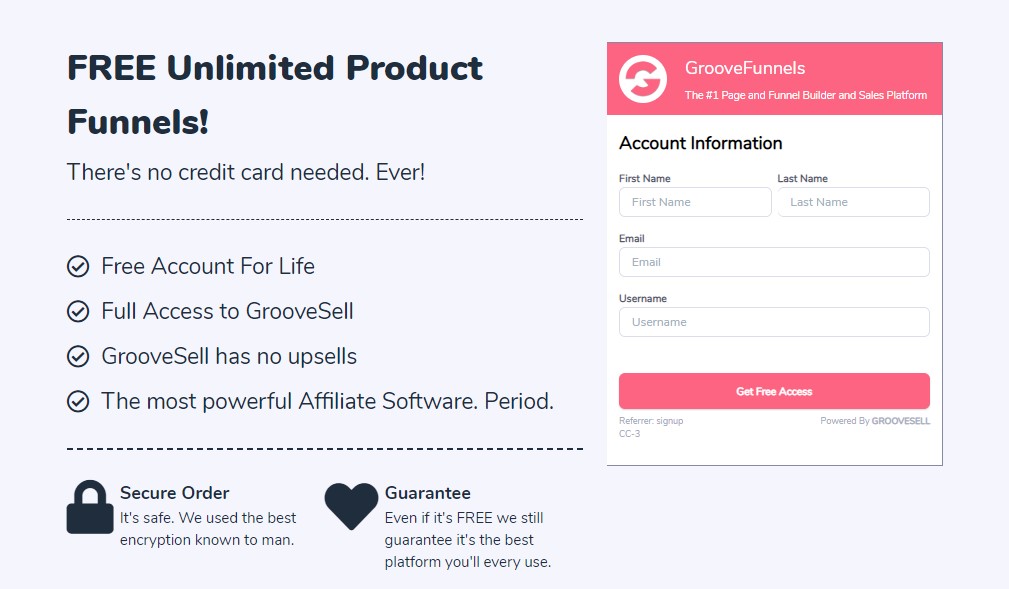
Task: Click the Secure Order heading text
Action: click(x=174, y=493)
